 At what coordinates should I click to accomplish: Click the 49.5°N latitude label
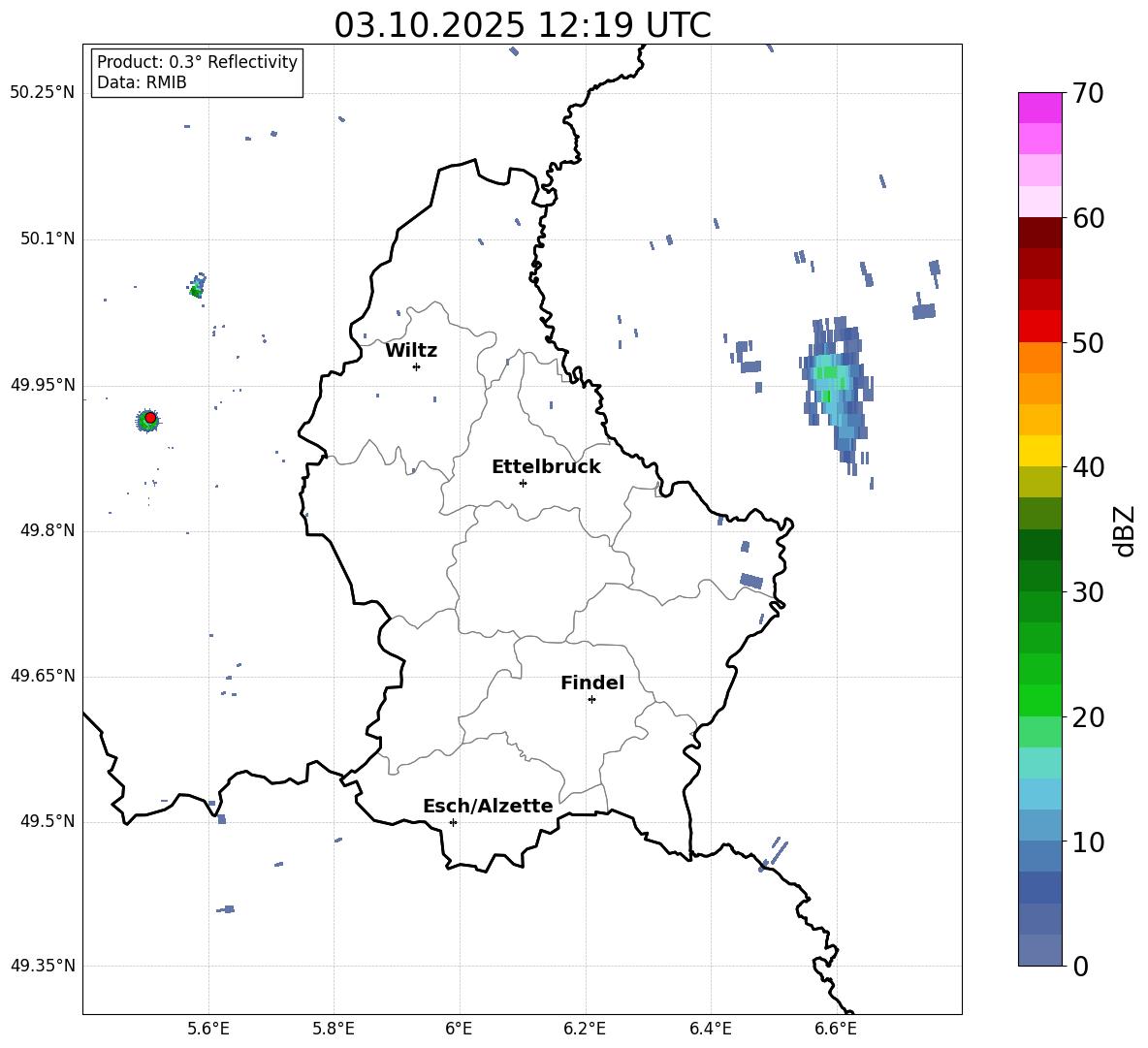point(48,821)
